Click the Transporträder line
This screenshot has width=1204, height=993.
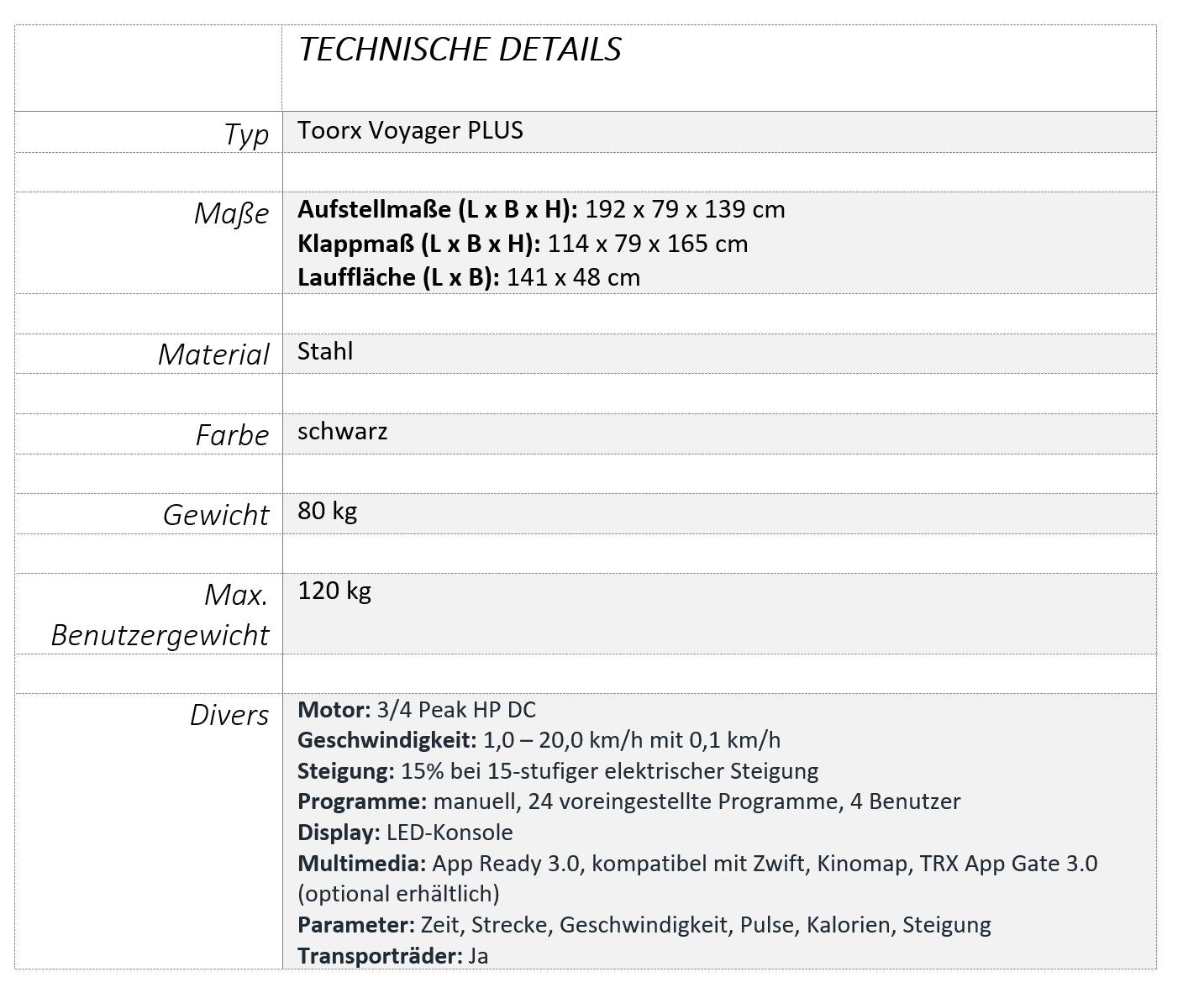(392, 956)
